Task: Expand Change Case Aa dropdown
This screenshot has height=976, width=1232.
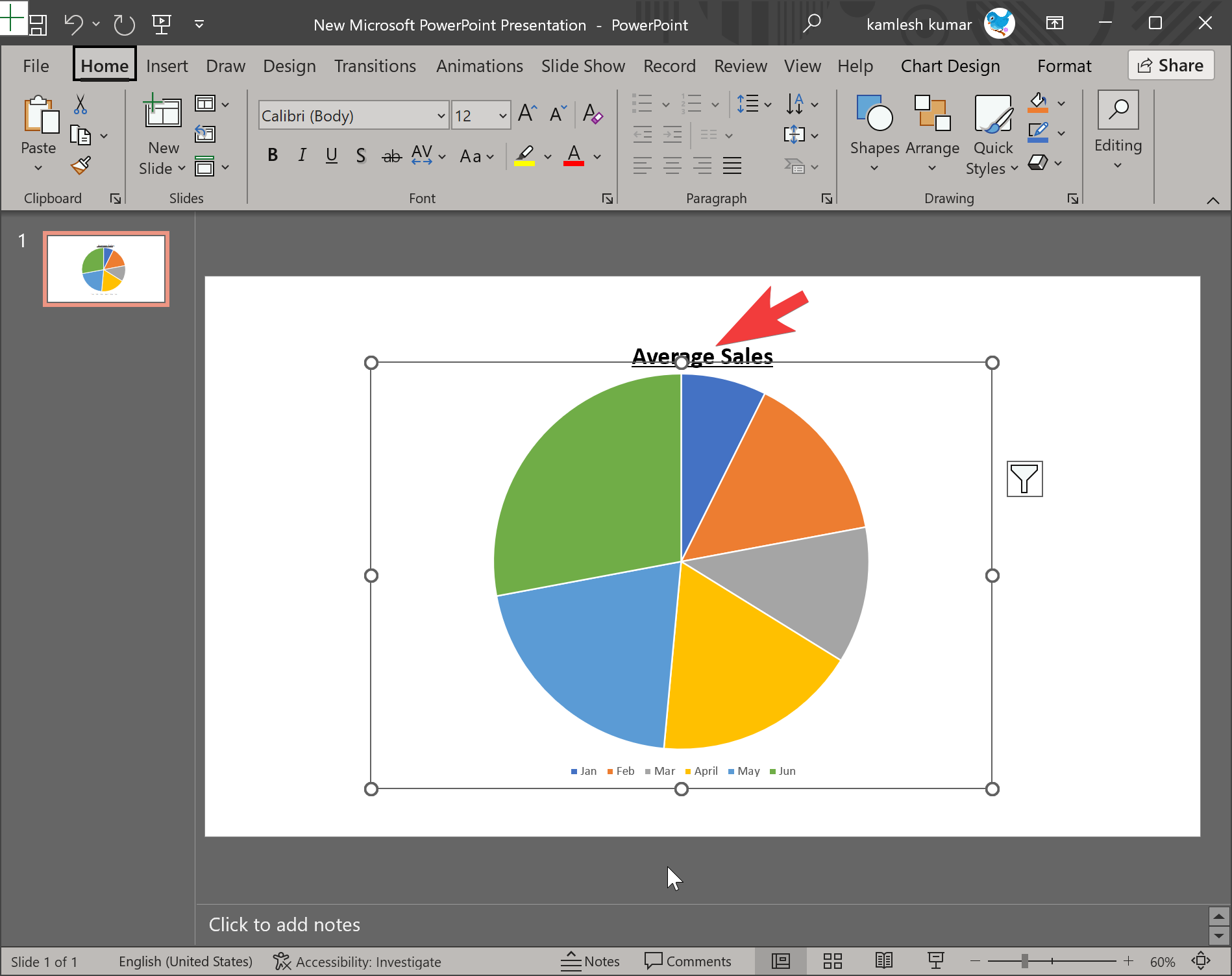Action: 490,156
